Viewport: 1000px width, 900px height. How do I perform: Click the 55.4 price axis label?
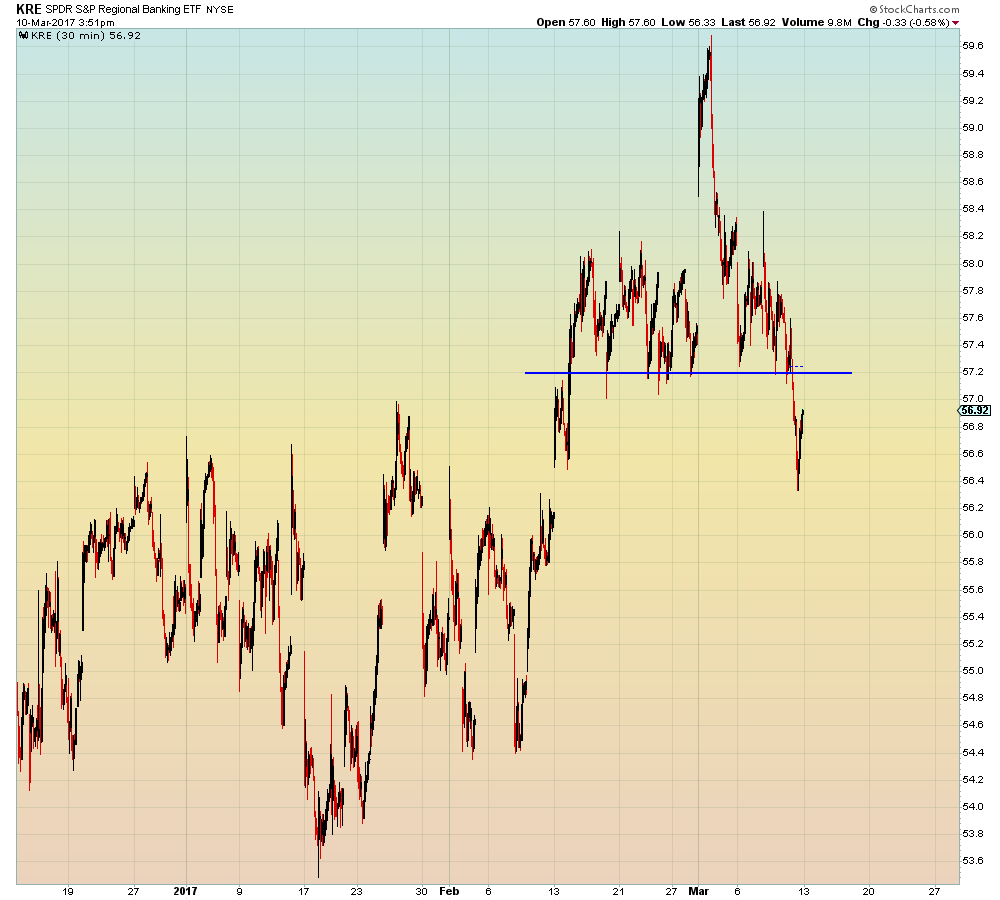(x=973, y=616)
